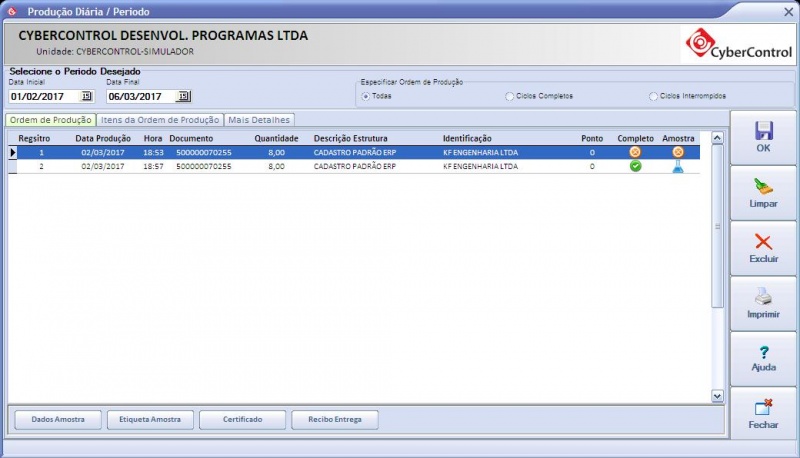Click the app icon in title bar

(12, 11)
